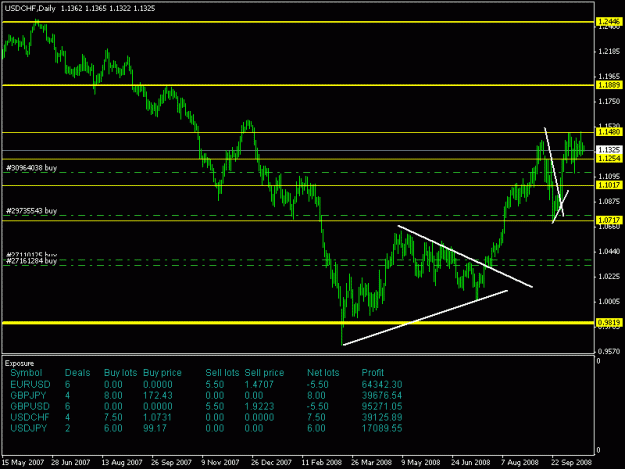Screen dimensions: 625x469
Task: Click the 24 Jun 2008 date label
Action: pyautogui.click(x=471, y=462)
